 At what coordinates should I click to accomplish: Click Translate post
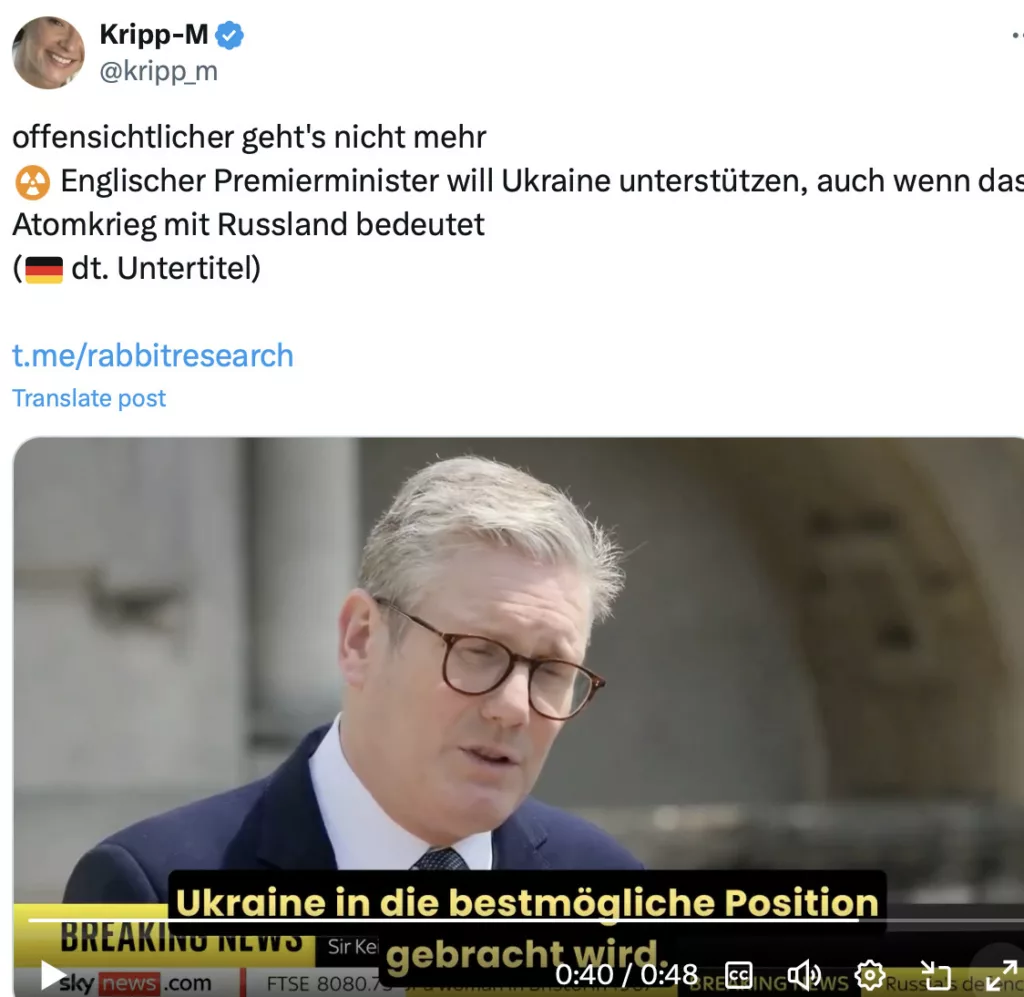pos(89,398)
